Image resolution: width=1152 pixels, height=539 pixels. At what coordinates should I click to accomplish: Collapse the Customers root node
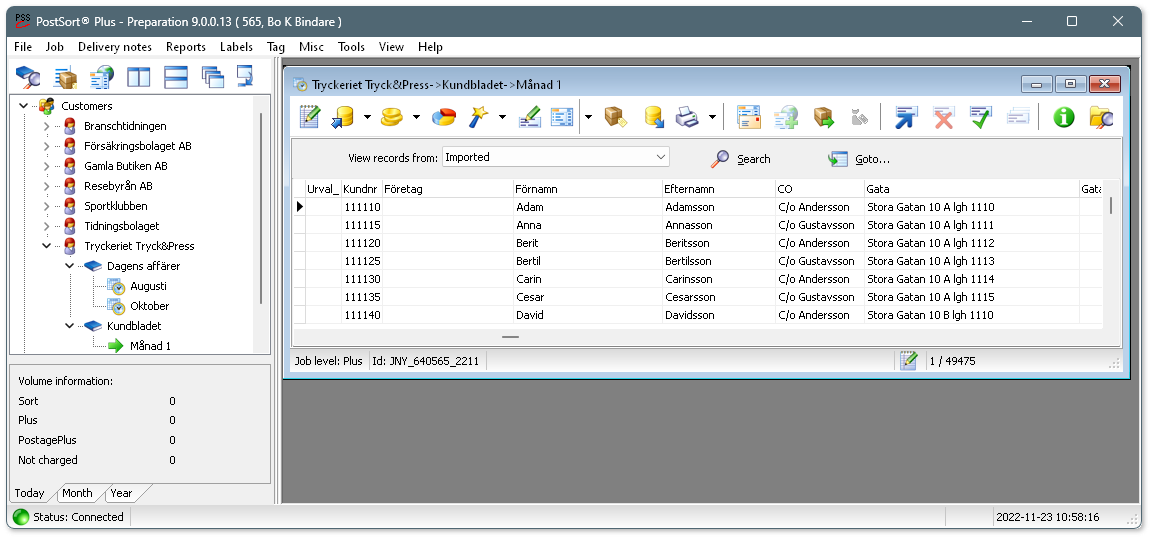coord(24,106)
